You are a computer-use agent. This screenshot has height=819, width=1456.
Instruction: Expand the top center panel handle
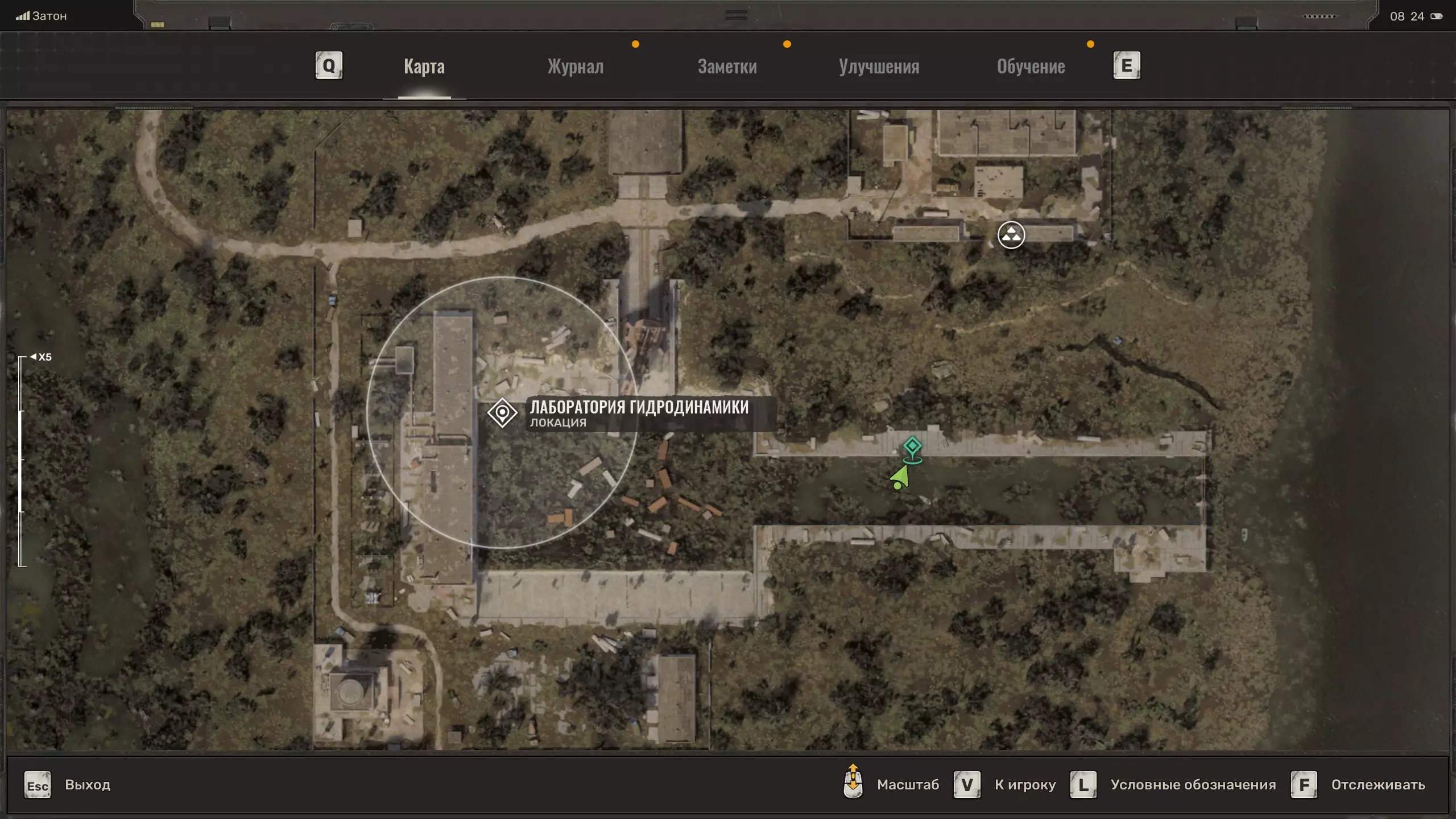click(736, 15)
